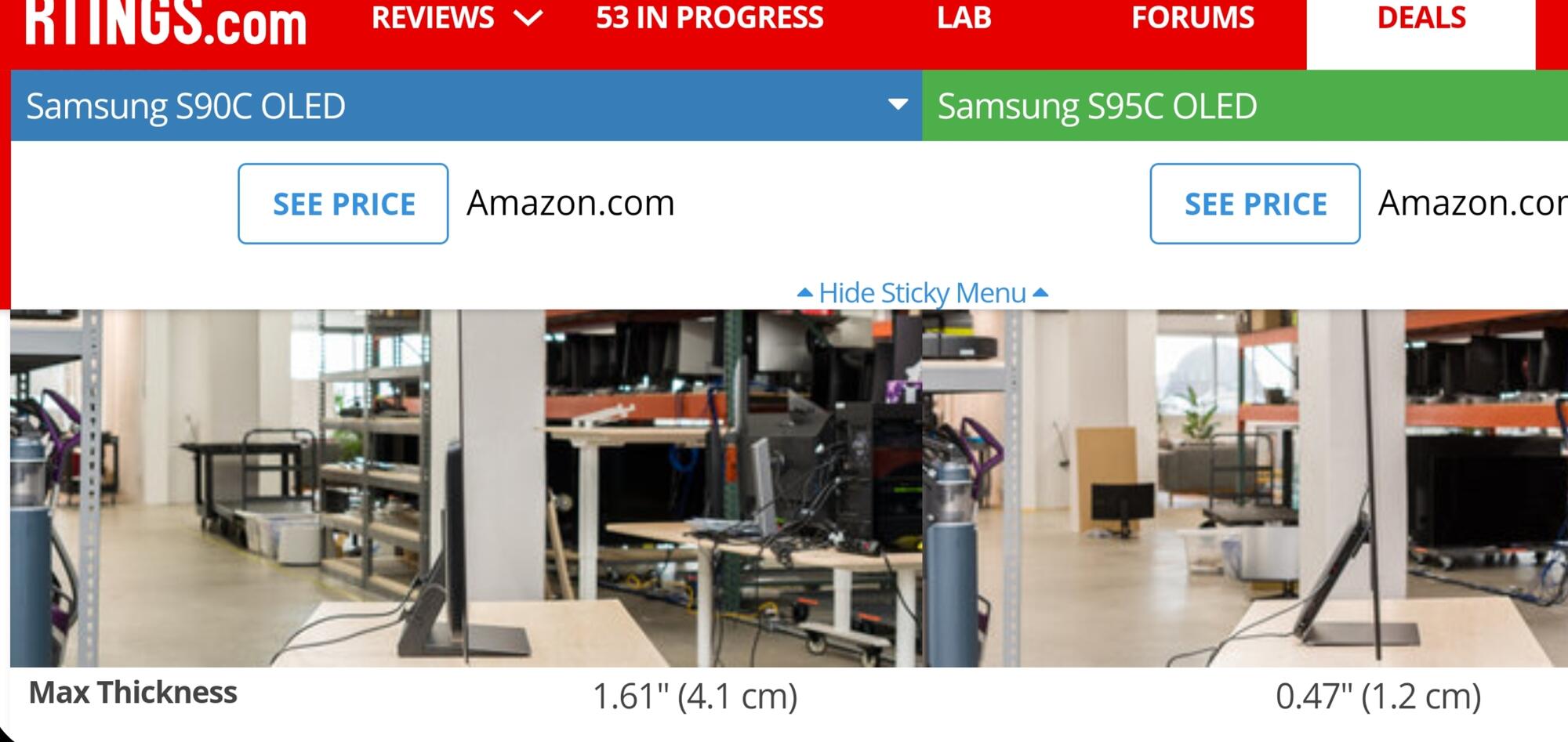
Task: Click the RTINGS.com logo
Action: [x=165, y=22]
